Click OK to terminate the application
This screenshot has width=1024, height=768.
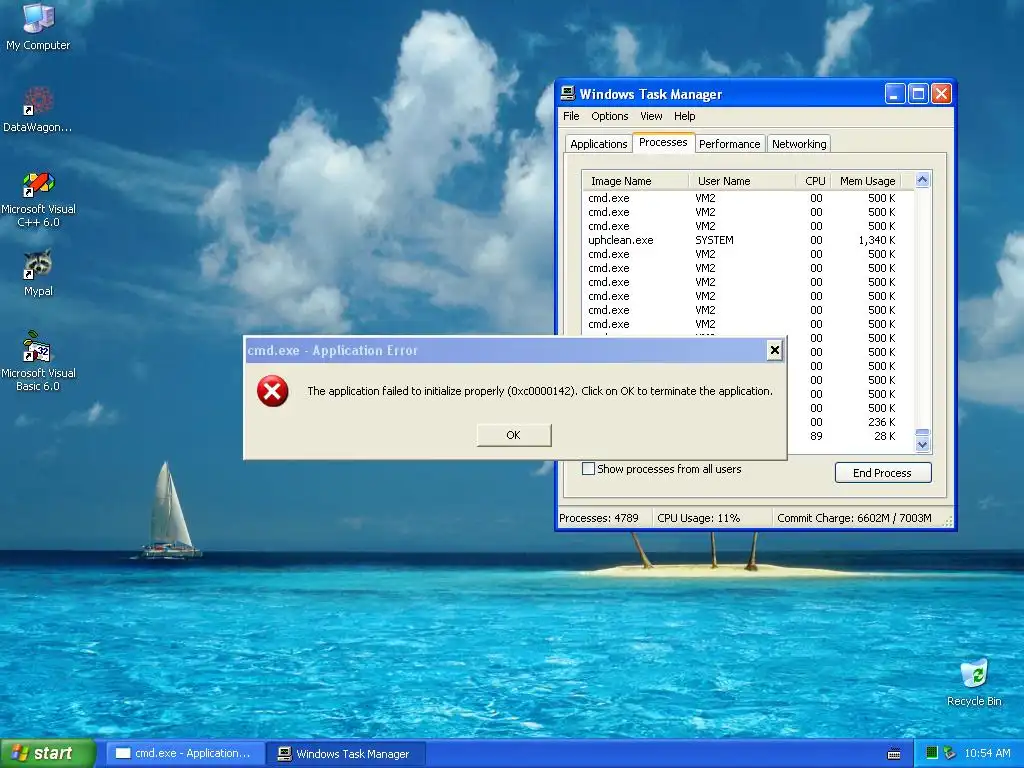513,435
